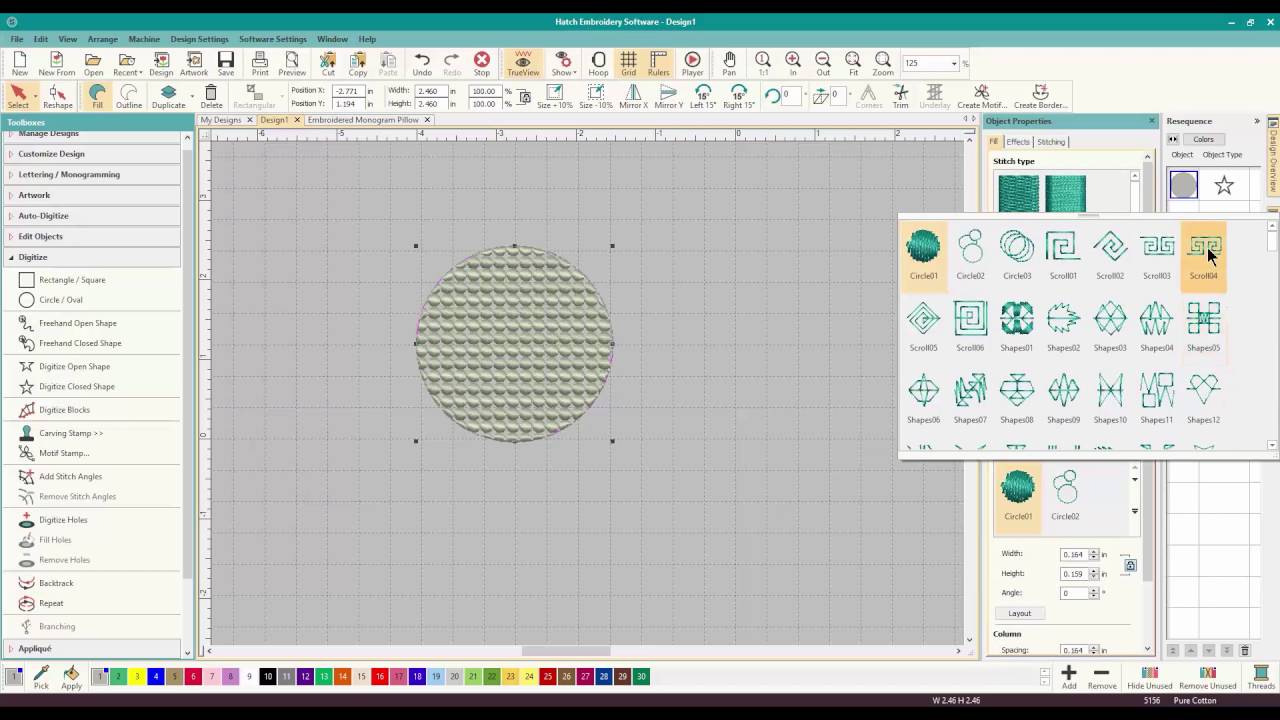Viewport: 1280px width, 720px height.
Task: Open the Effects tab in Object Properties
Action: click(1018, 142)
